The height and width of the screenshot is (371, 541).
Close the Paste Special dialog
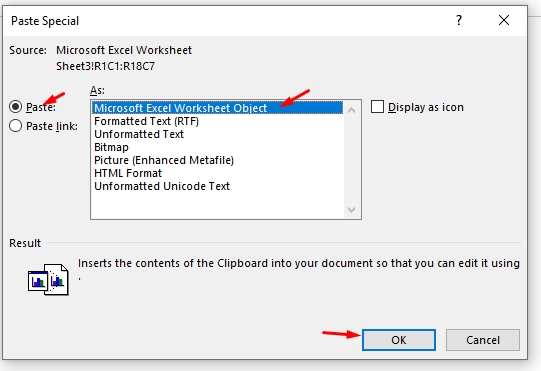(504, 20)
